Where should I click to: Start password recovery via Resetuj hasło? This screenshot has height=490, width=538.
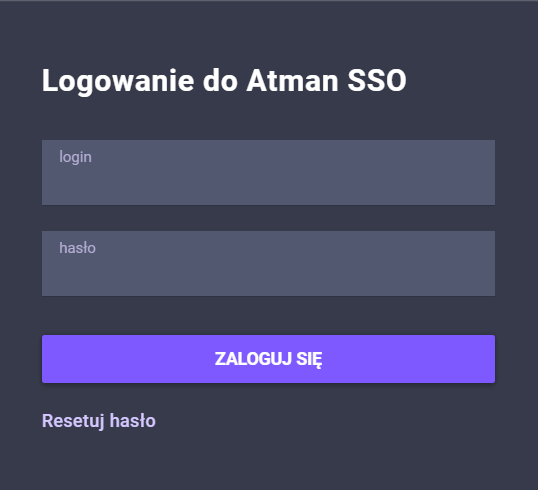click(x=99, y=421)
